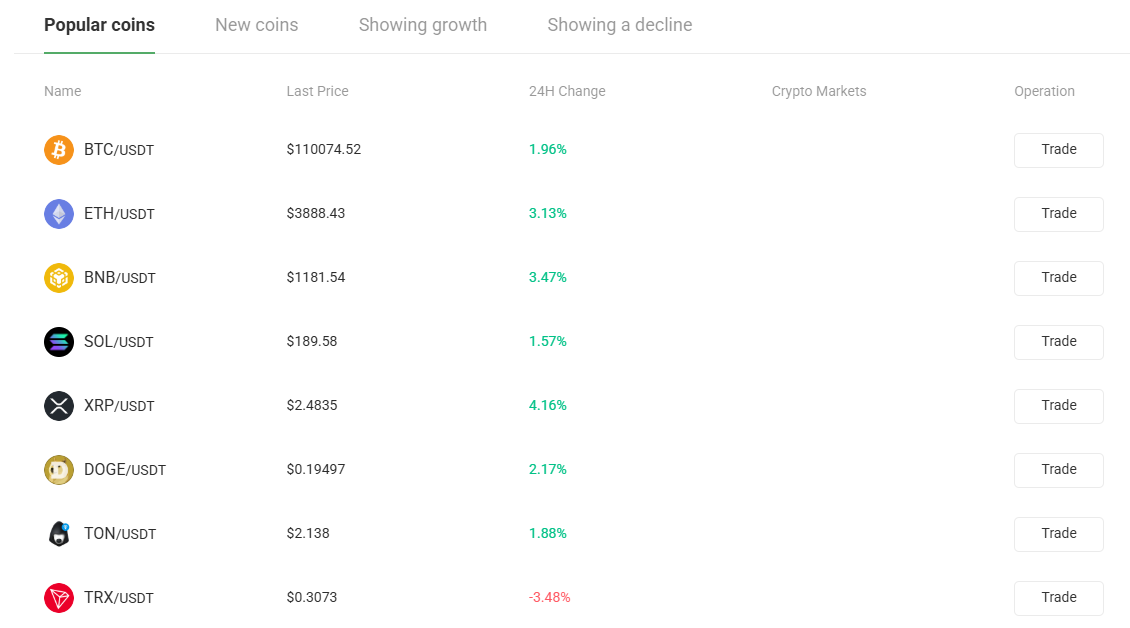The image size is (1130, 628).
Task: Click Trade for ETH/USDT
Action: (1058, 214)
